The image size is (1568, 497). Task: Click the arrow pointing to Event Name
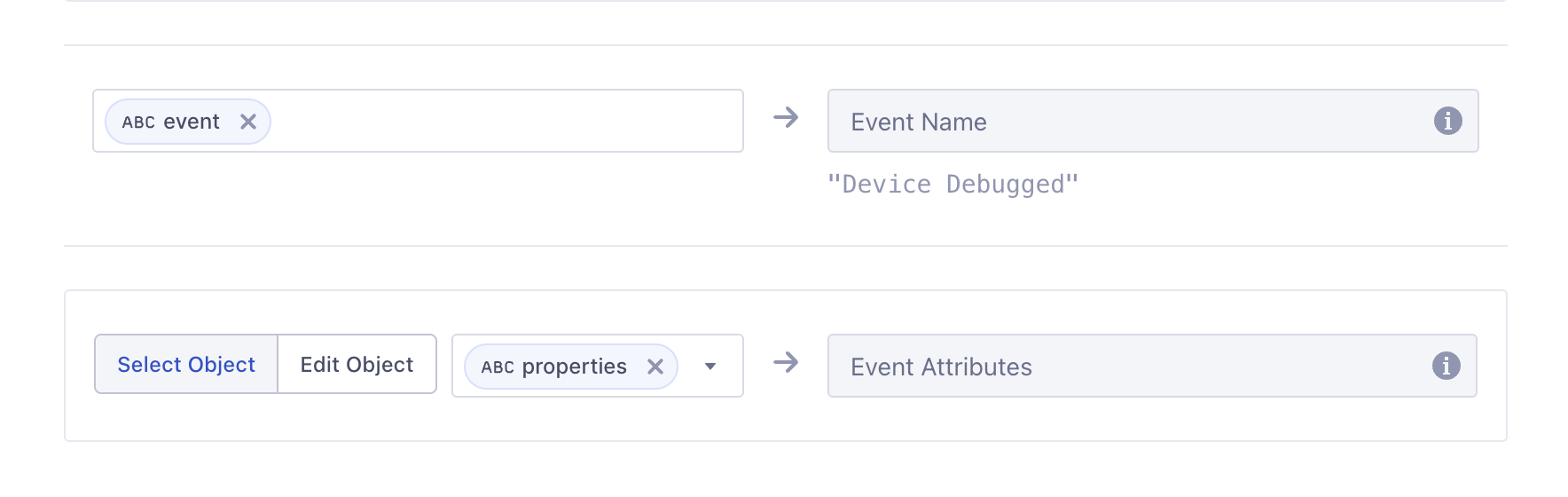coord(786,118)
